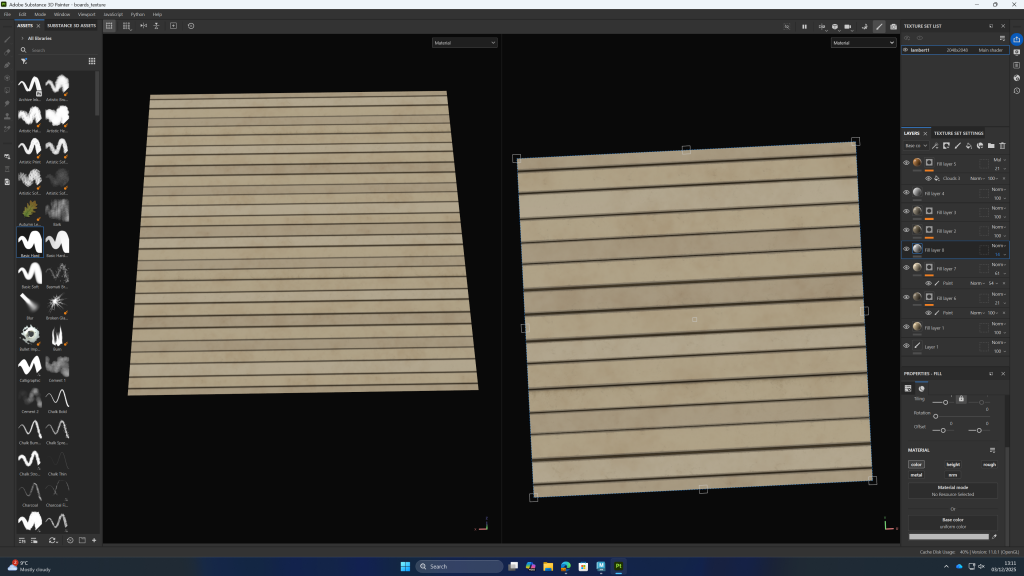Switch to Texture Set Settings tab
The image size is (1024, 576).
pos(958,133)
